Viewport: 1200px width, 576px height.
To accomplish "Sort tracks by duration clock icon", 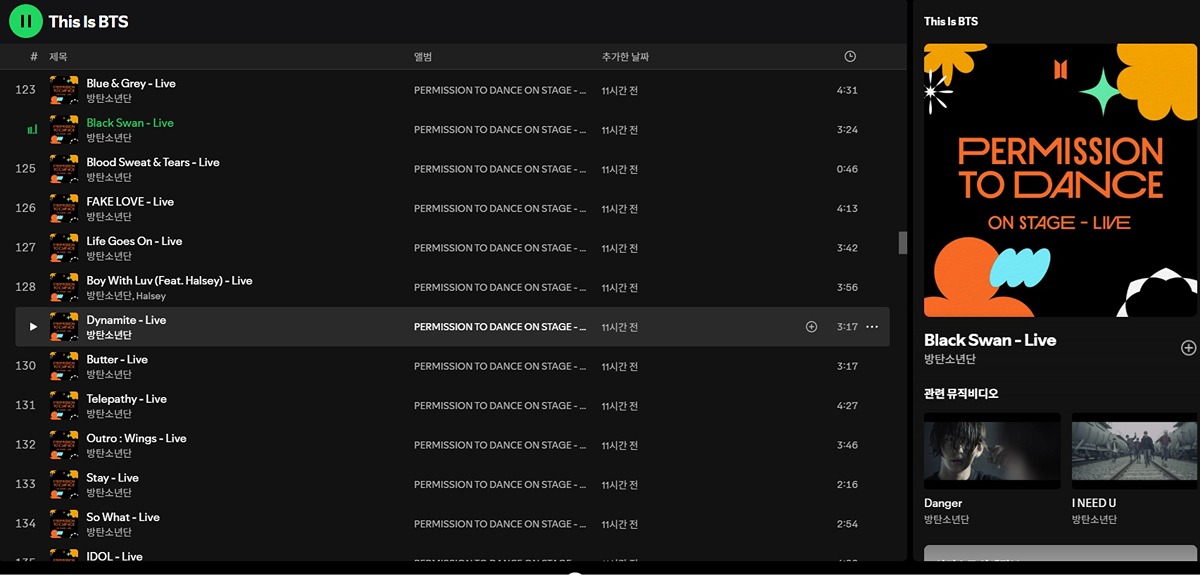I will [849, 57].
